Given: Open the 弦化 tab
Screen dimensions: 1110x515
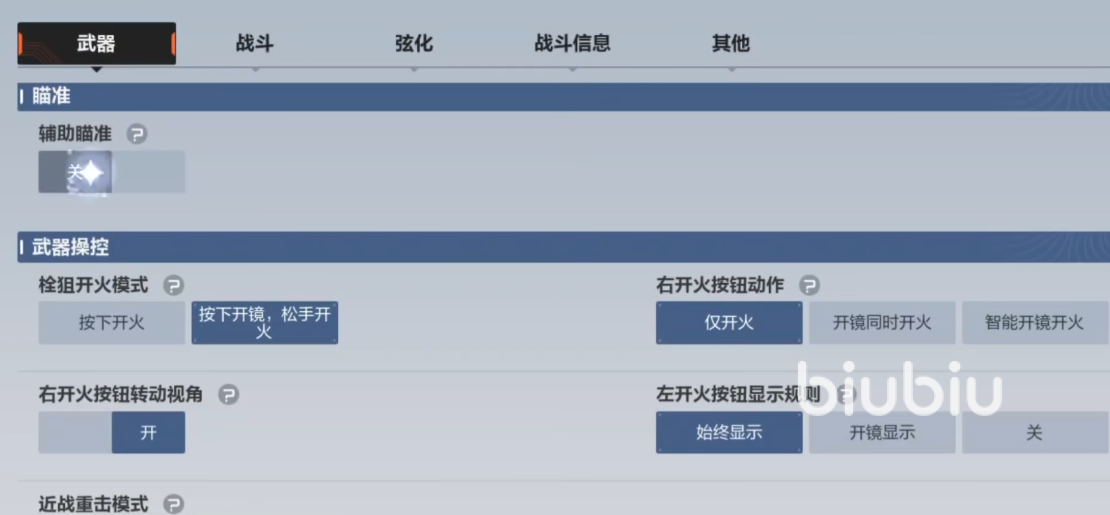Looking at the screenshot, I should (413, 44).
